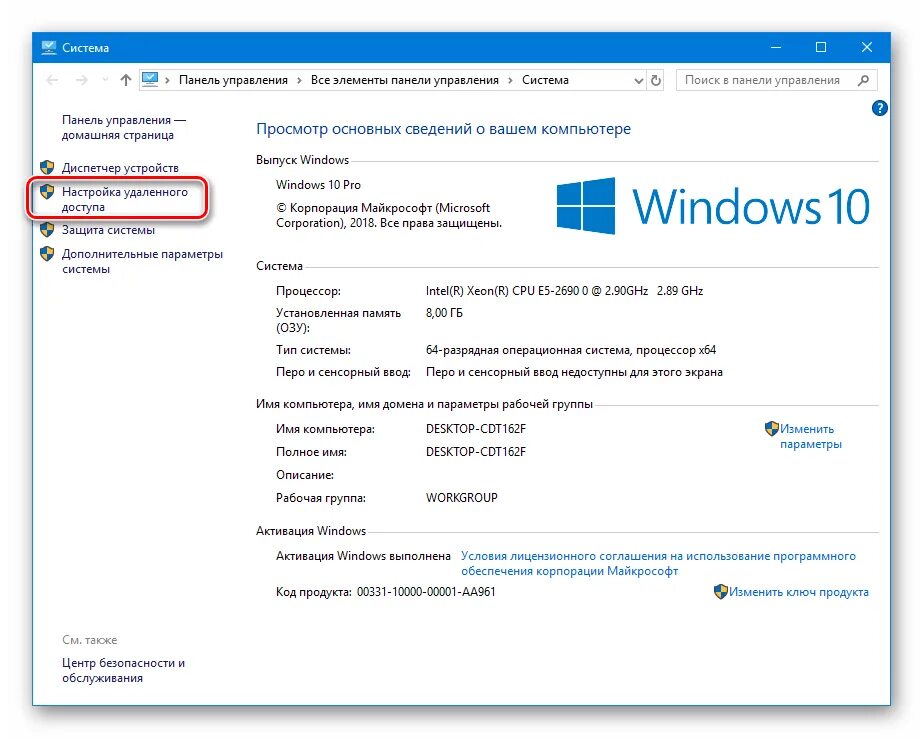Close the Система window
The height and width of the screenshot is (738, 923).
[866, 47]
